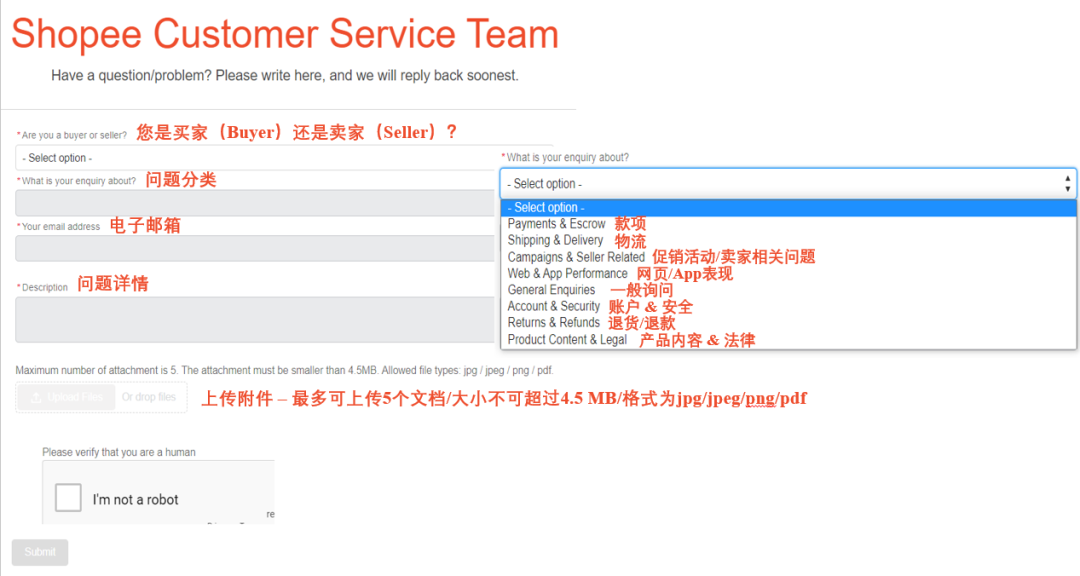Select 'Returns & Refunds' option
Screen dimensions: 1080x576
pyautogui.click(x=553, y=322)
